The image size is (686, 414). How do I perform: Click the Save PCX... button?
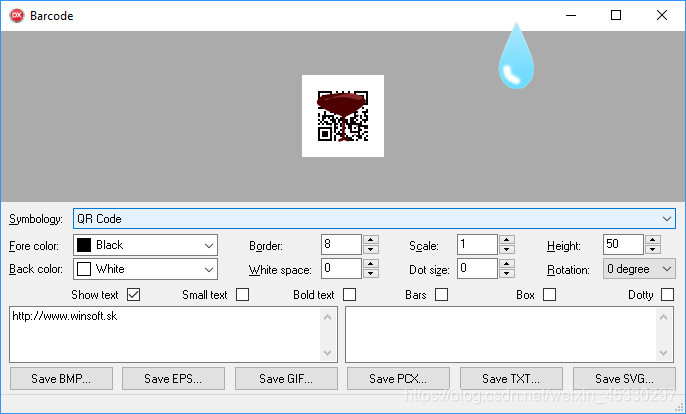[x=398, y=379]
